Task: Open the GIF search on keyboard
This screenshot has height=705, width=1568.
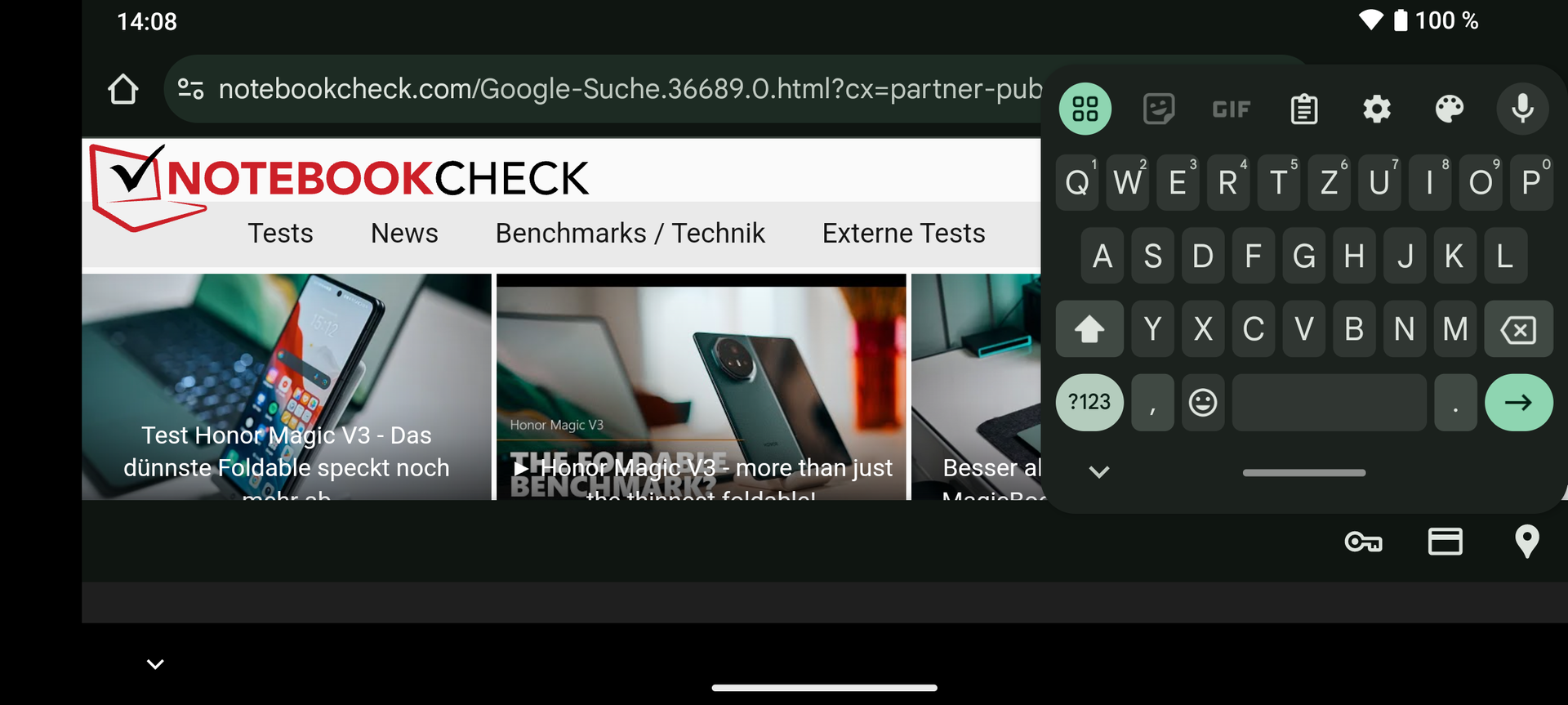Action: pyautogui.click(x=1232, y=109)
